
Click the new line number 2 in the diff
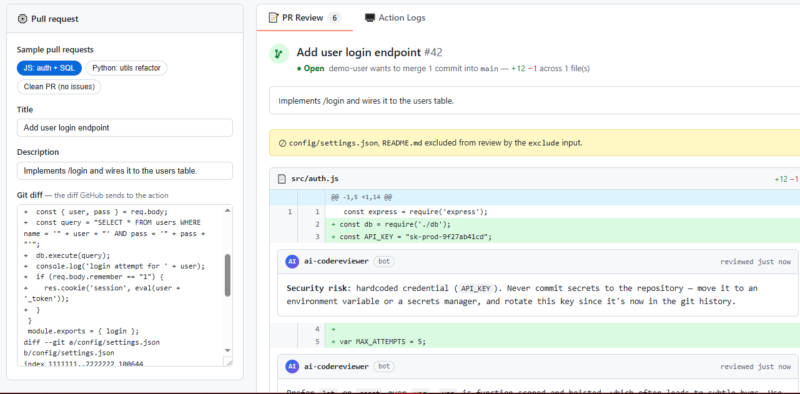click(317, 224)
